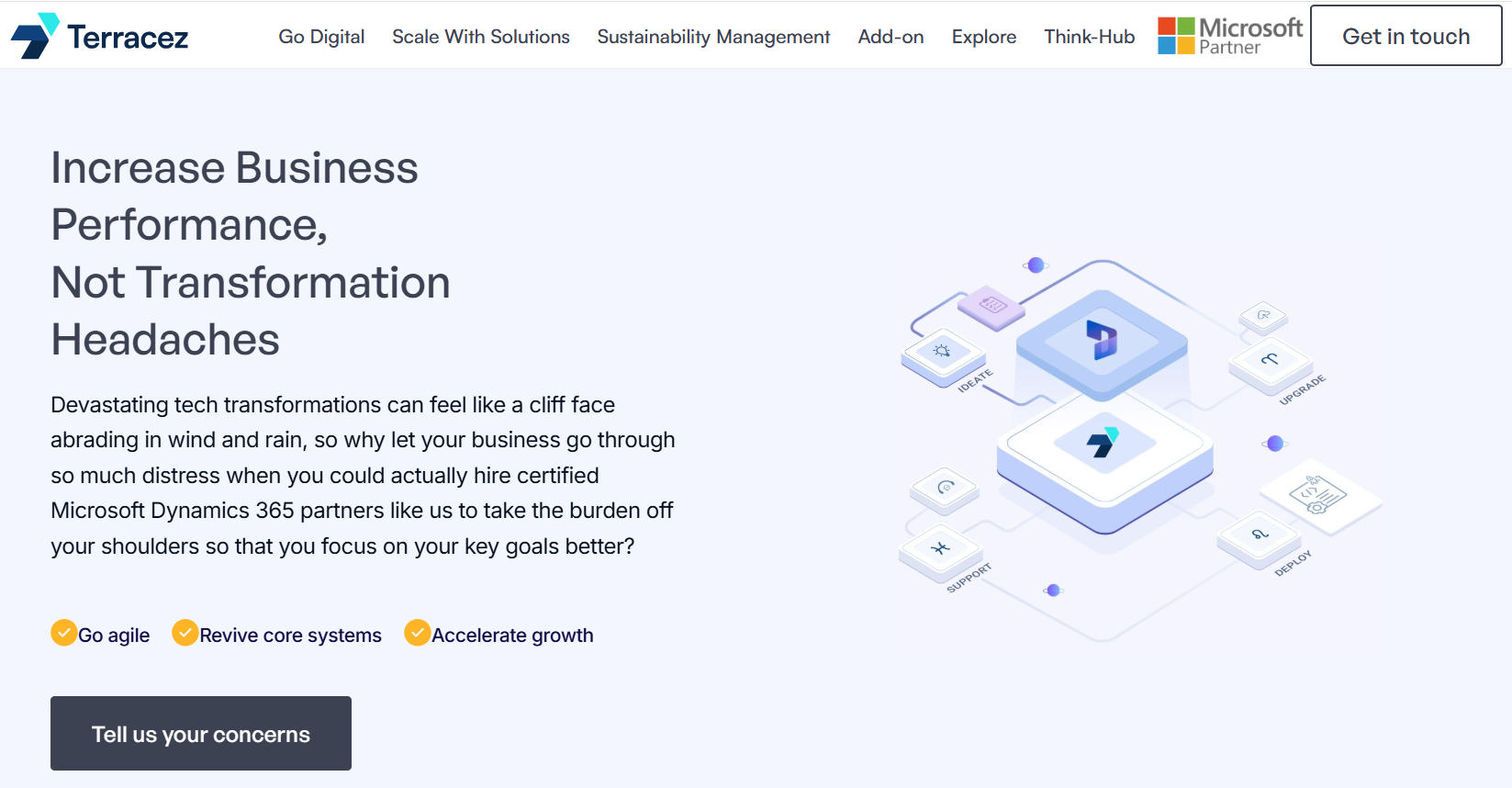
Task: Click the Dynamics 365 logo tile
Action: coord(1102,340)
